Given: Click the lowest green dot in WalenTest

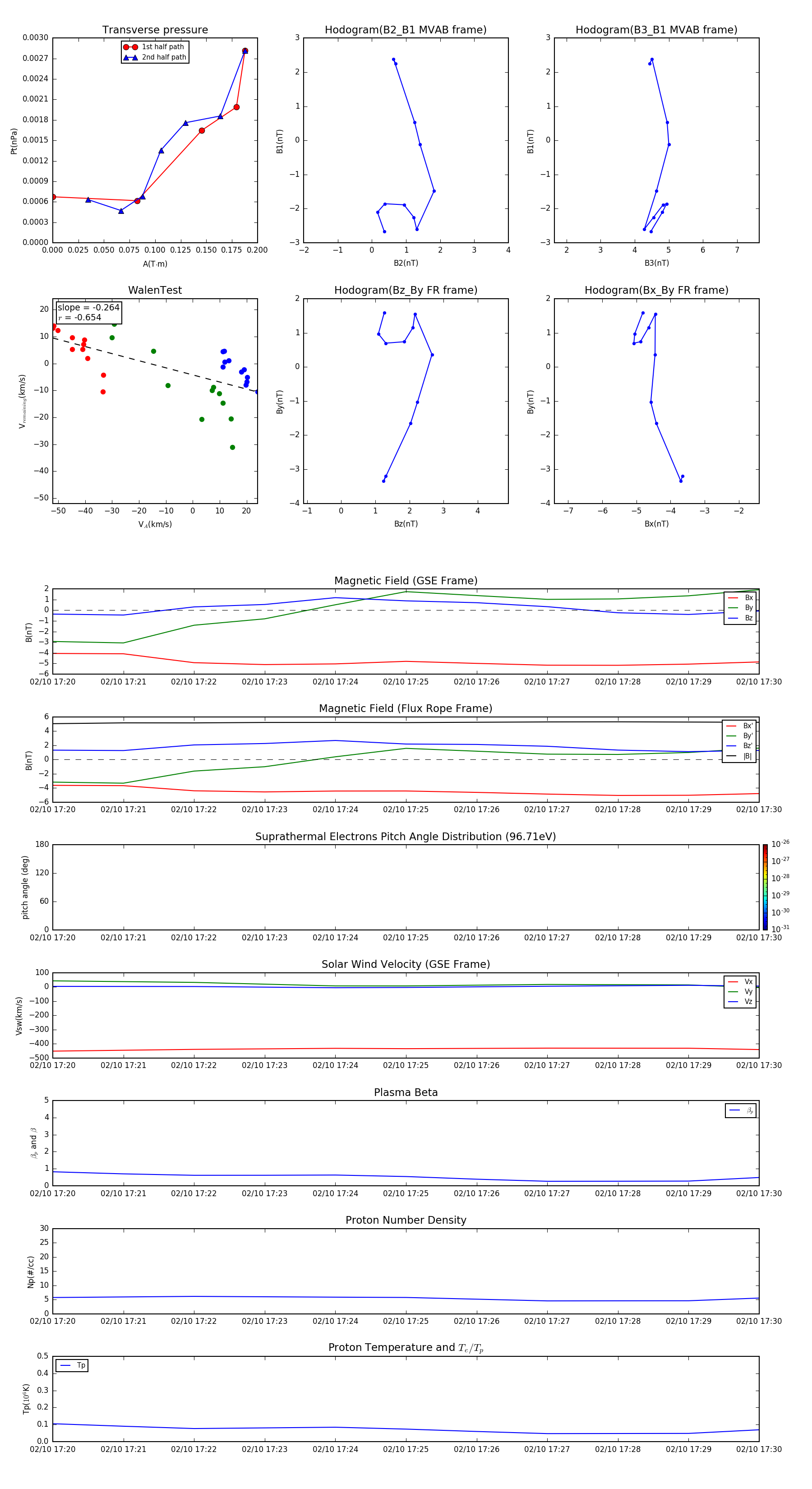Looking at the screenshot, I should (x=232, y=448).
